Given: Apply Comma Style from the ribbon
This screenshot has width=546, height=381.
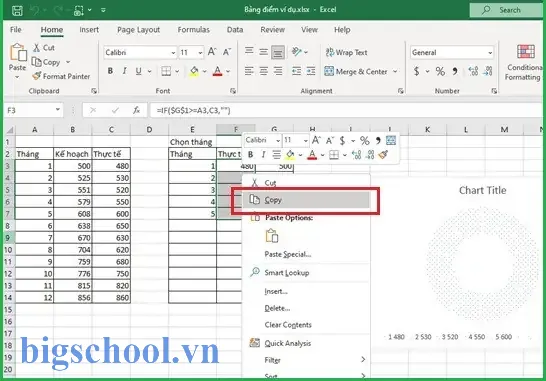Looking at the screenshot, I should click(455, 71).
